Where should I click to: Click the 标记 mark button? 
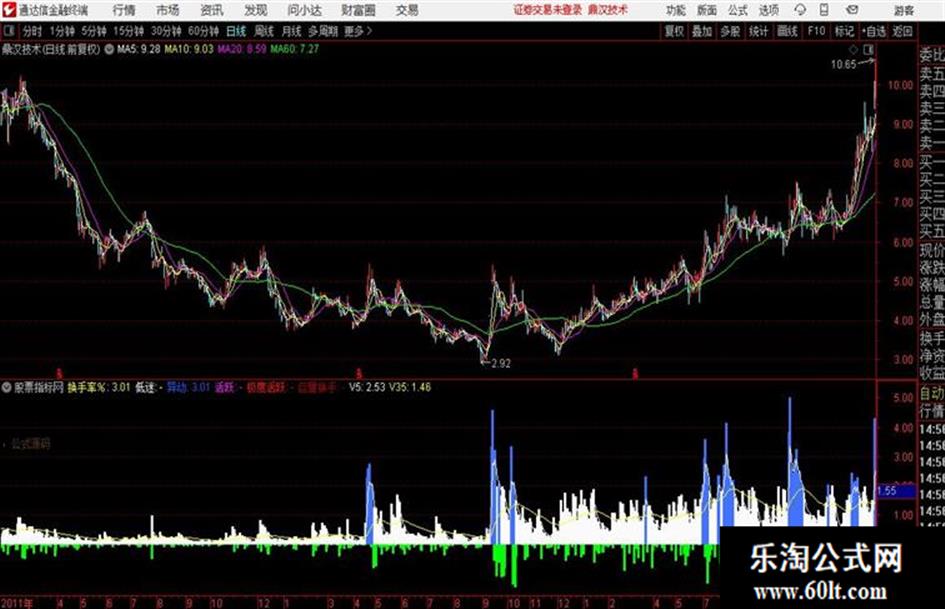pyautogui.click(x=844, y=31)
